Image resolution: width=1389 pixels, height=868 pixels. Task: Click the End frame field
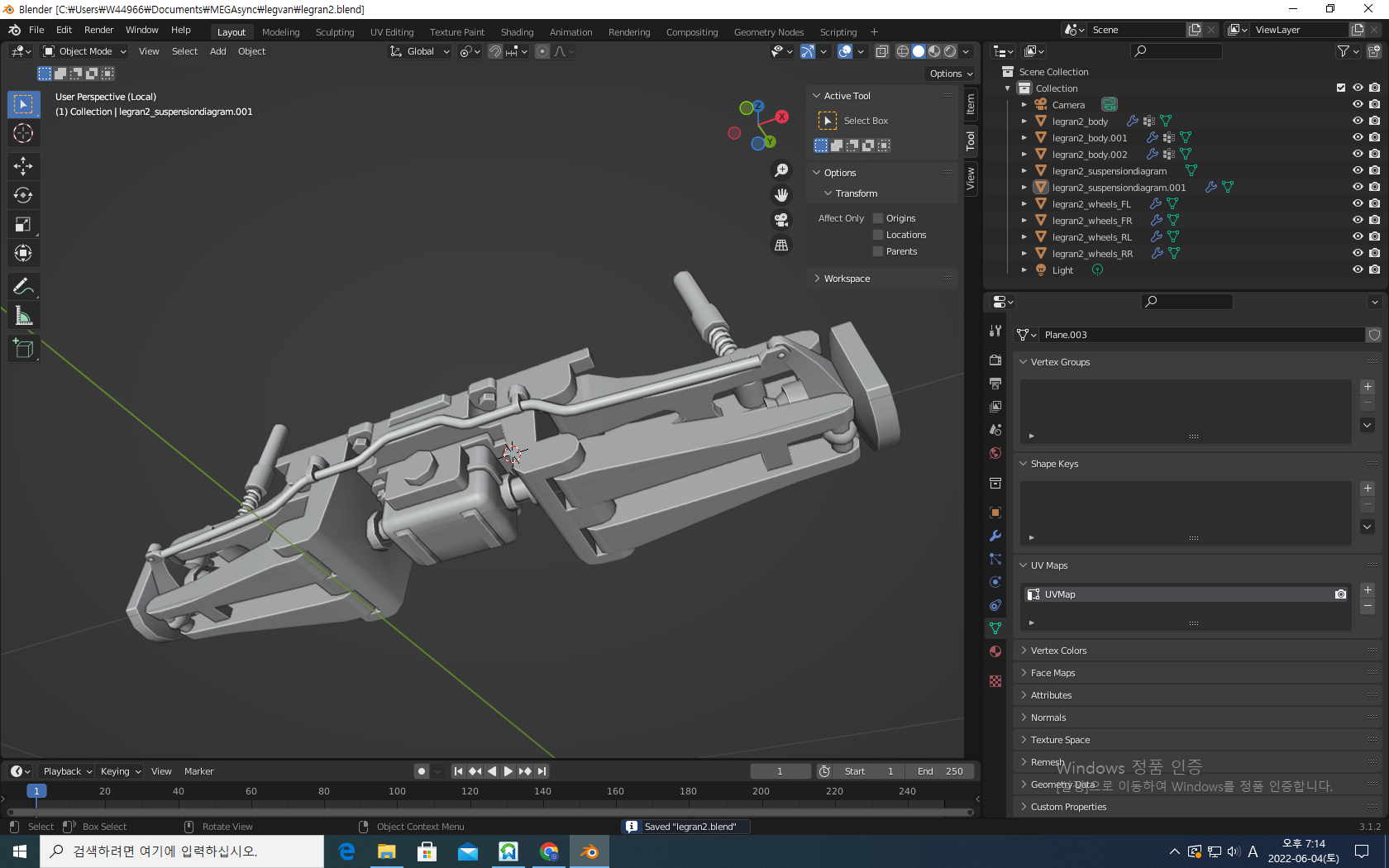(940, 771)
